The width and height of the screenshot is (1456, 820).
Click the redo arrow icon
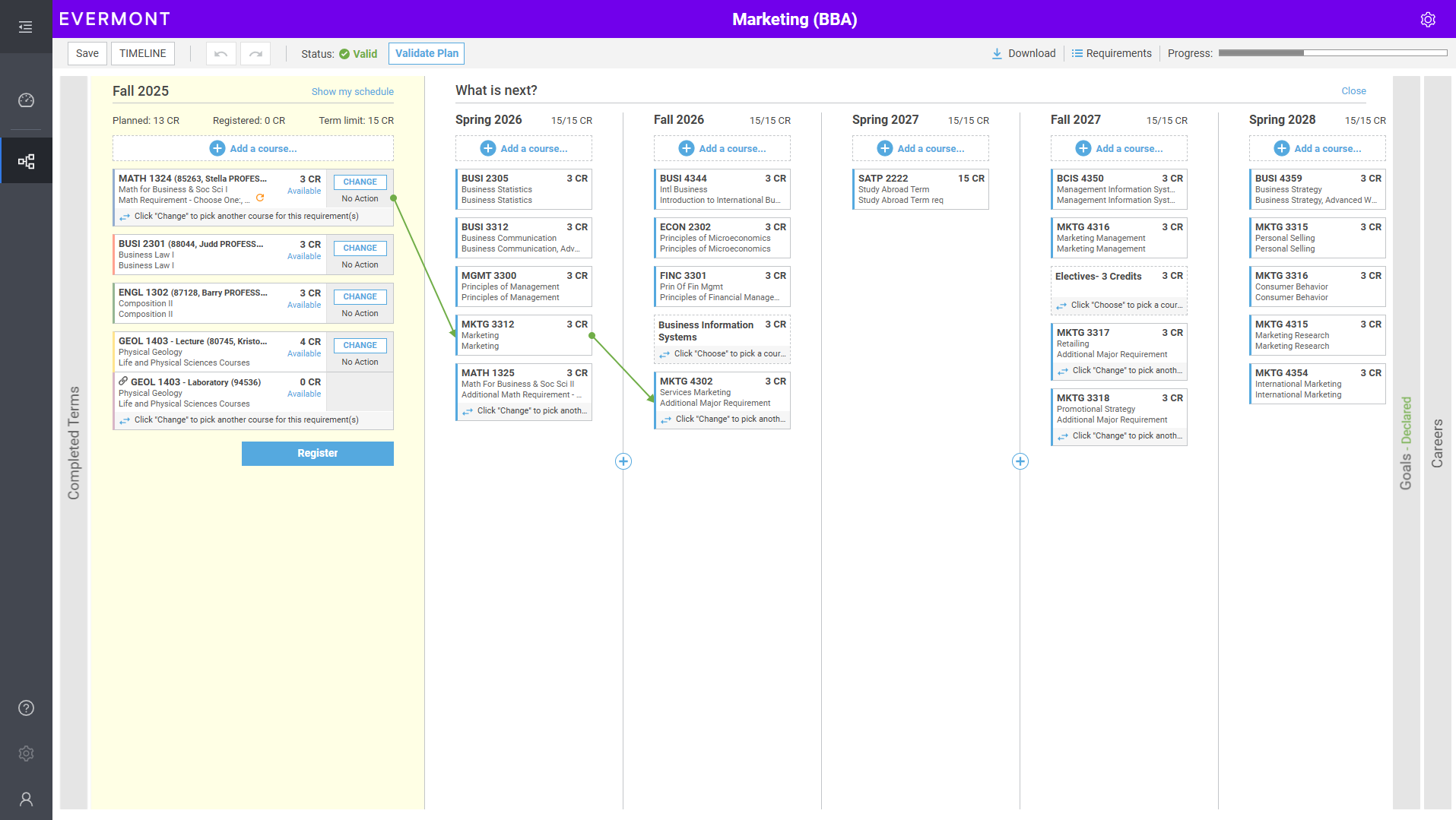pos(255,54)
